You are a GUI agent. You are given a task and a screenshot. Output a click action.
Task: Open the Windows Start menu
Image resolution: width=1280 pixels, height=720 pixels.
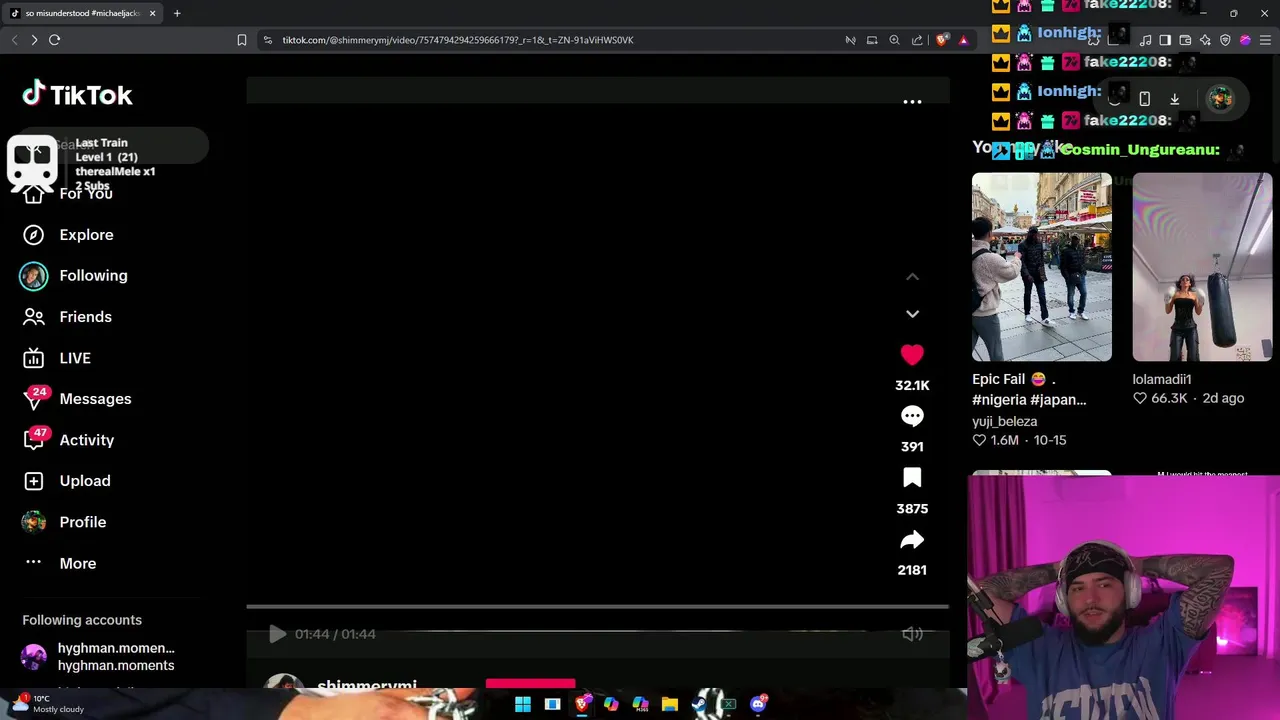click(x=523, y=704)
